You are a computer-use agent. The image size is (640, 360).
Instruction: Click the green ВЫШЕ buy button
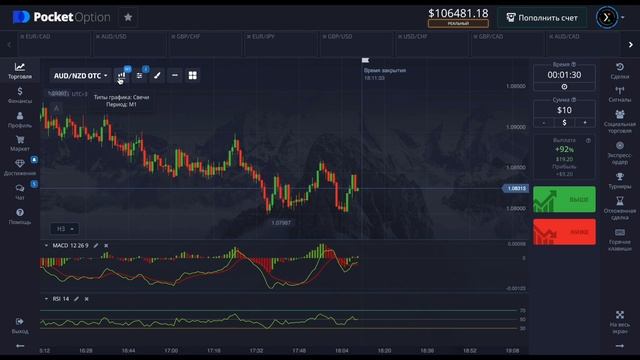coord(564,199)
